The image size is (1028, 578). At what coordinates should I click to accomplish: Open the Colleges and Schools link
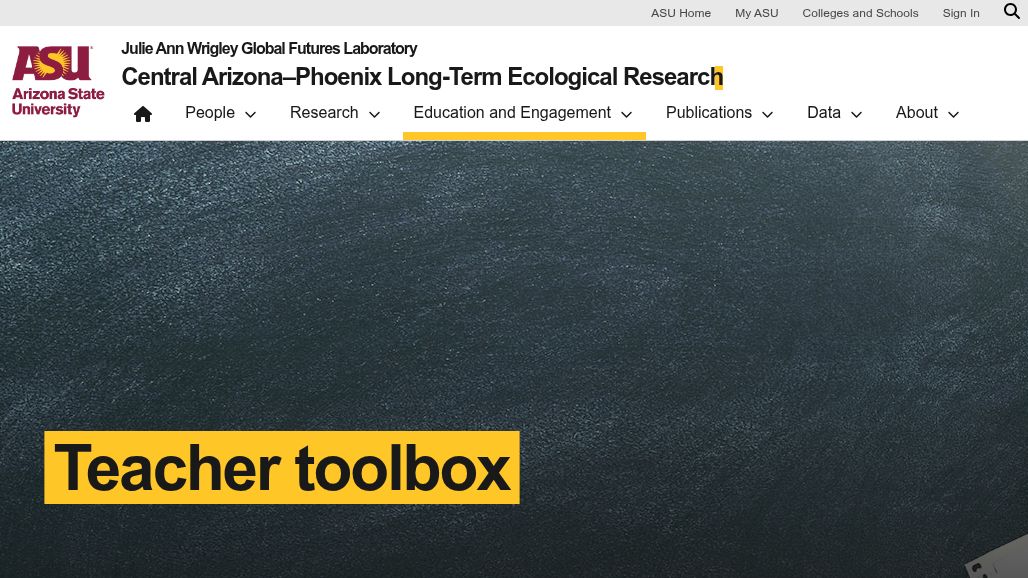point(860,13)
